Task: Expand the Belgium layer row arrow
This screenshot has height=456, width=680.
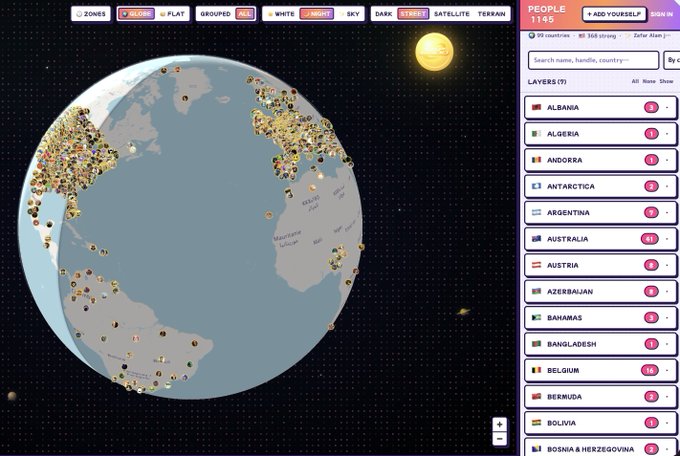Action: click(667, 370)
